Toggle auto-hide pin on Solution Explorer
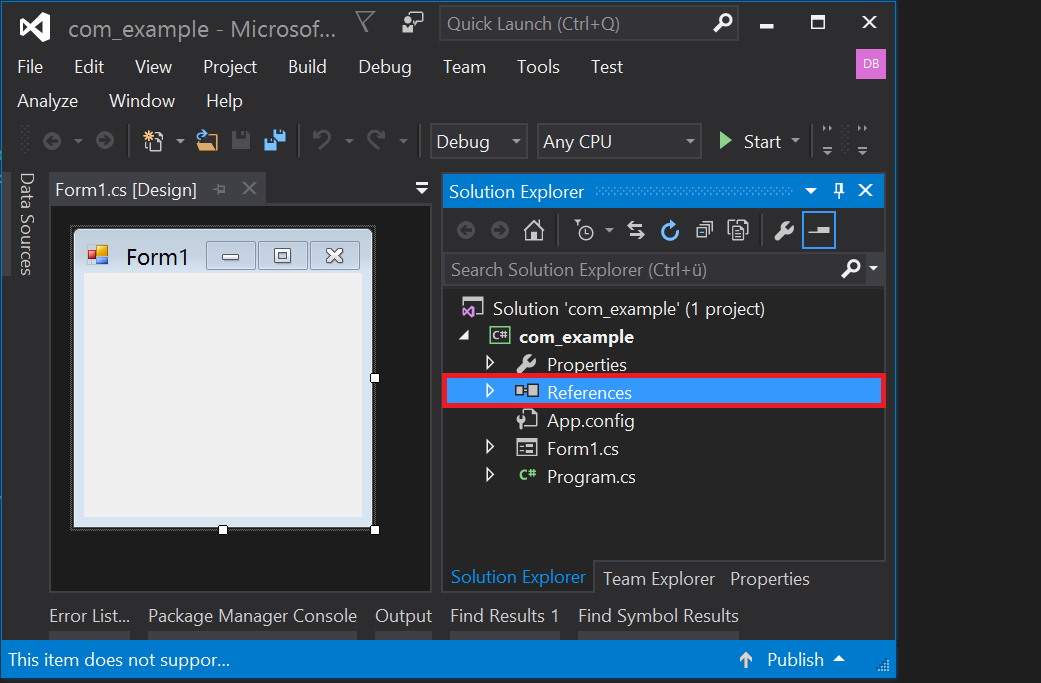Viewport: 1041px width, 683px height. (839, 191)
